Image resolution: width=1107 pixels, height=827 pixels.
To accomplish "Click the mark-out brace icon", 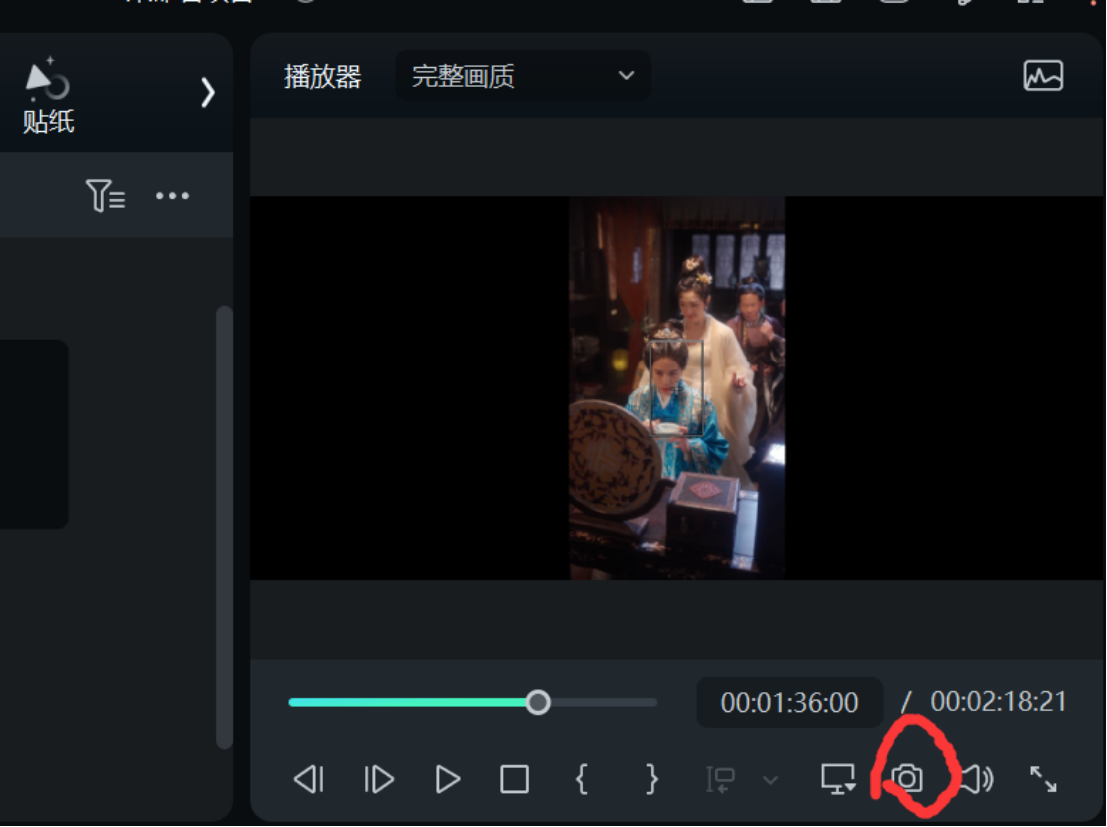I will (650, 779).
